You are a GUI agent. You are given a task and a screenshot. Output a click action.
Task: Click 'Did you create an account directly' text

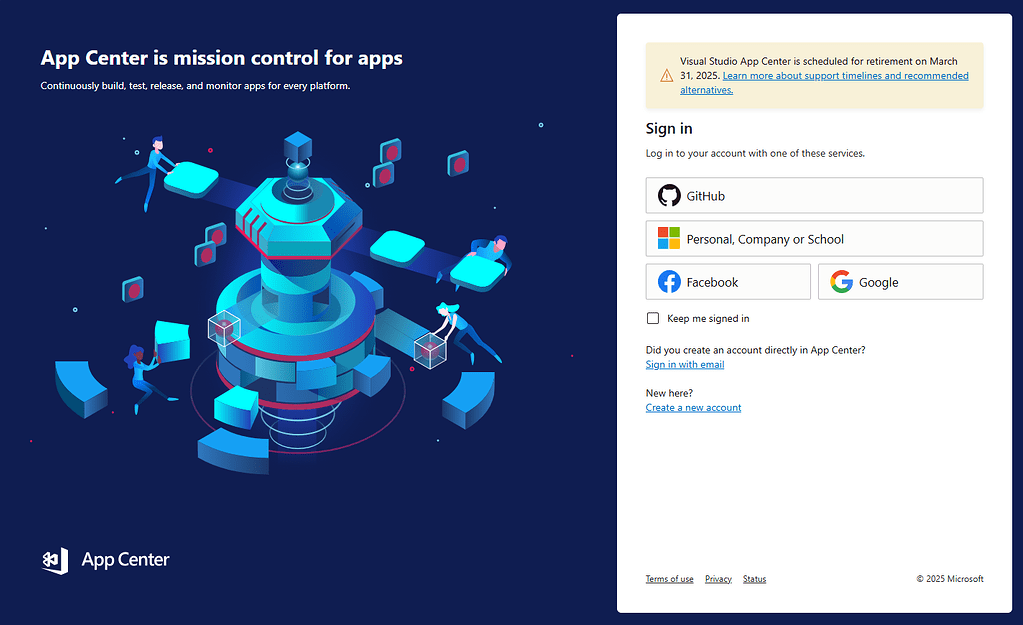pos(755,350)
